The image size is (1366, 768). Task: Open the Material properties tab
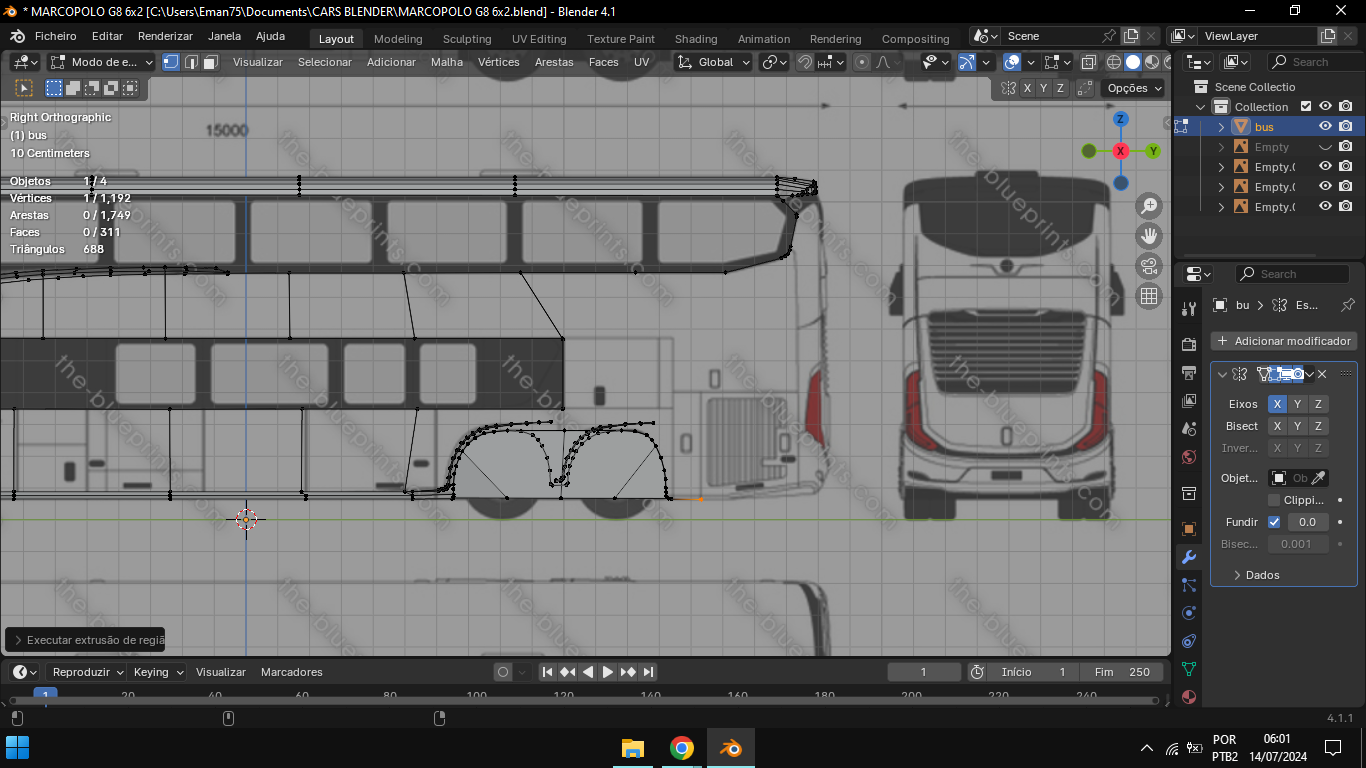pyautogui.click(x=1189, y=697)
